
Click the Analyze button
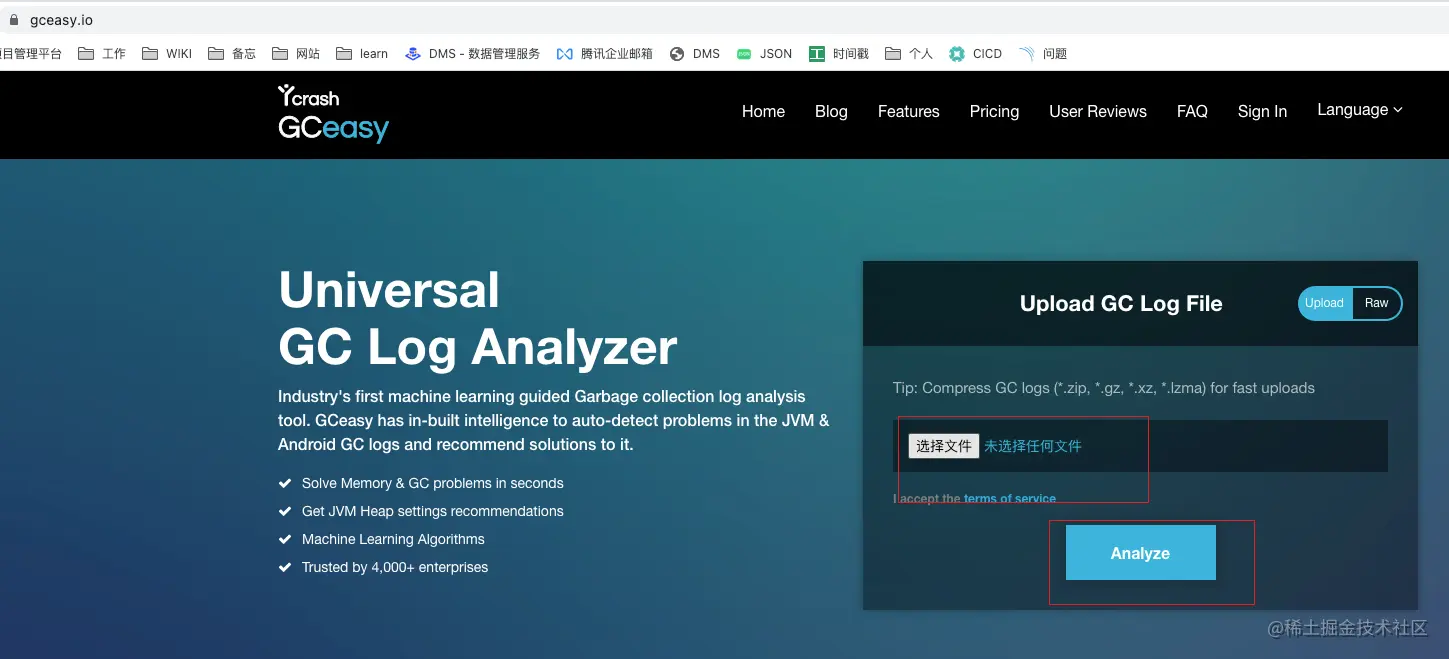(1140, 553)
